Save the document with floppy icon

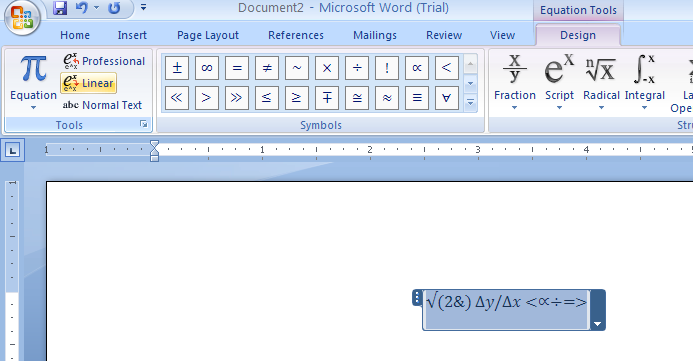click(x=60, y=8)
